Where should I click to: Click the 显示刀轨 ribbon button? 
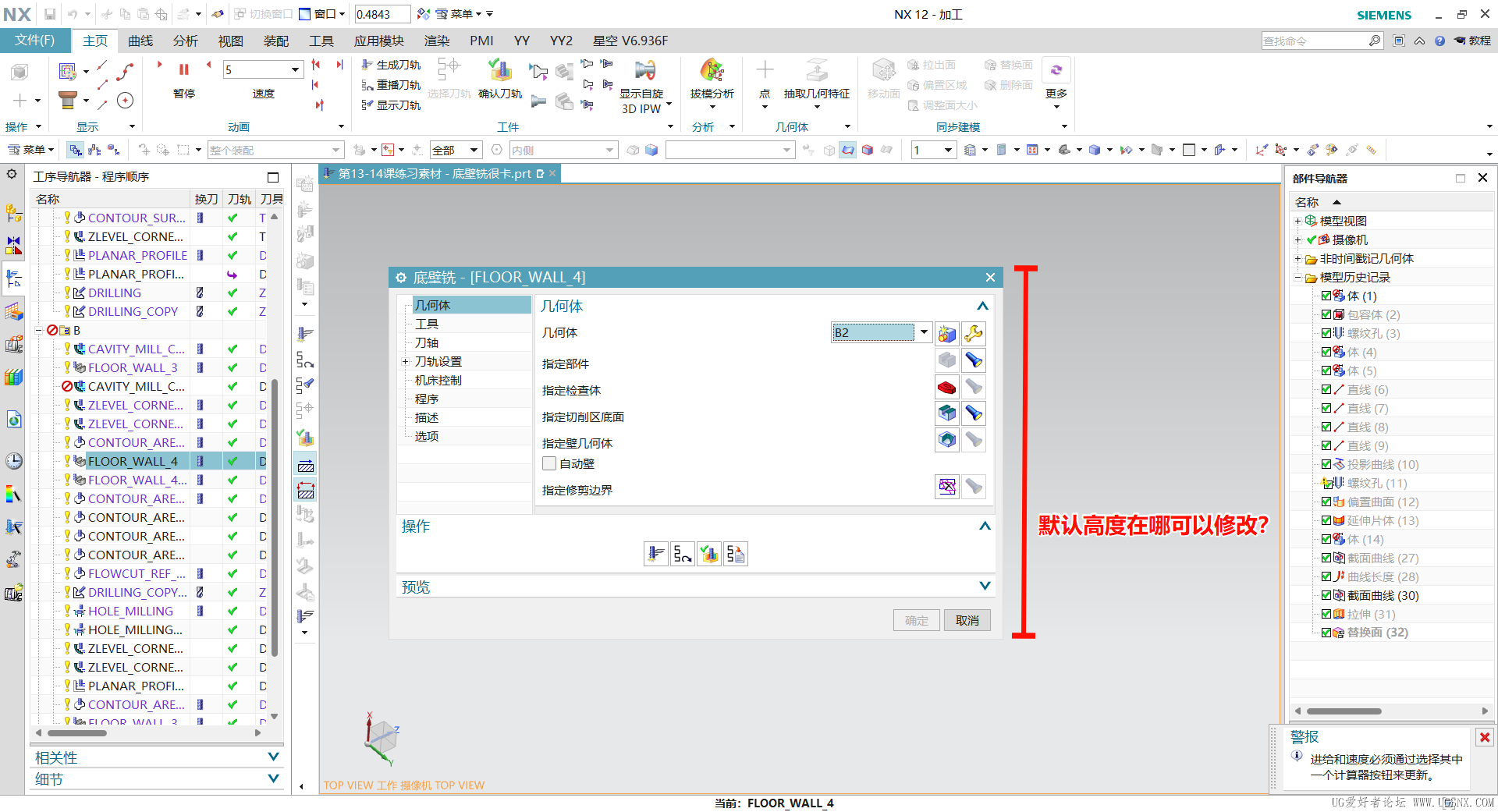[392, 105]
